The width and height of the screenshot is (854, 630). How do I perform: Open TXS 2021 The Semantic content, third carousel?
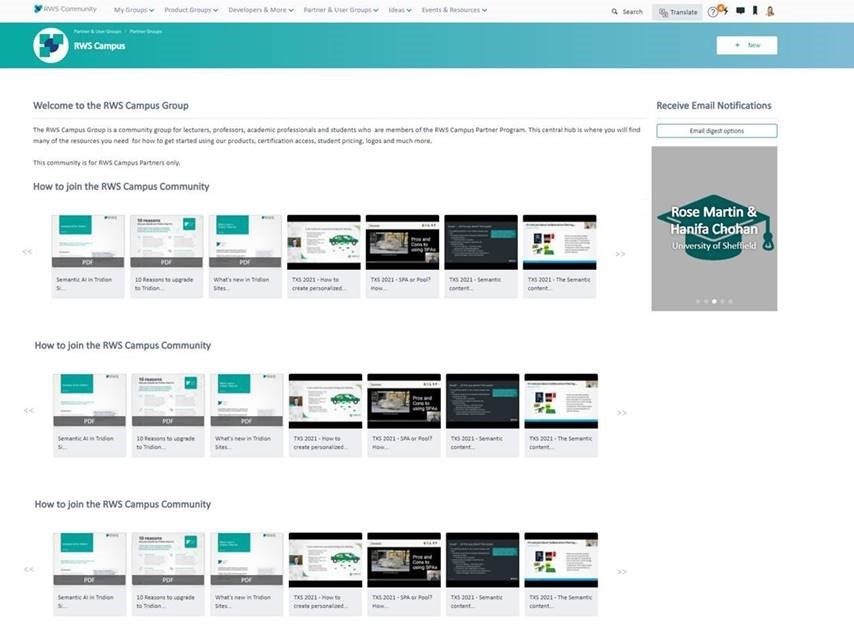[x=561, y=574]
